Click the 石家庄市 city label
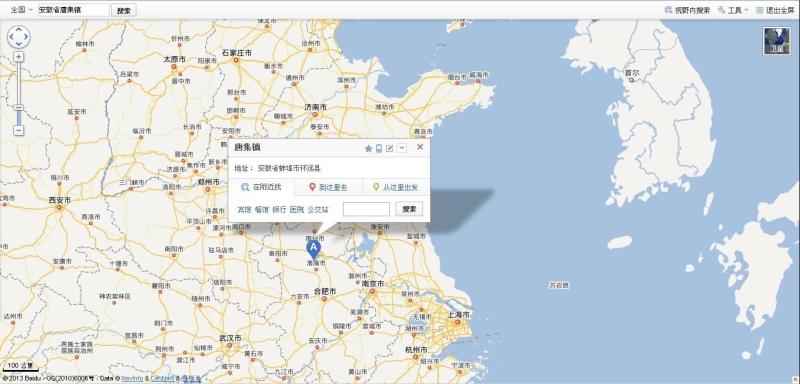800x384 pixels. (x=237, y=53)
